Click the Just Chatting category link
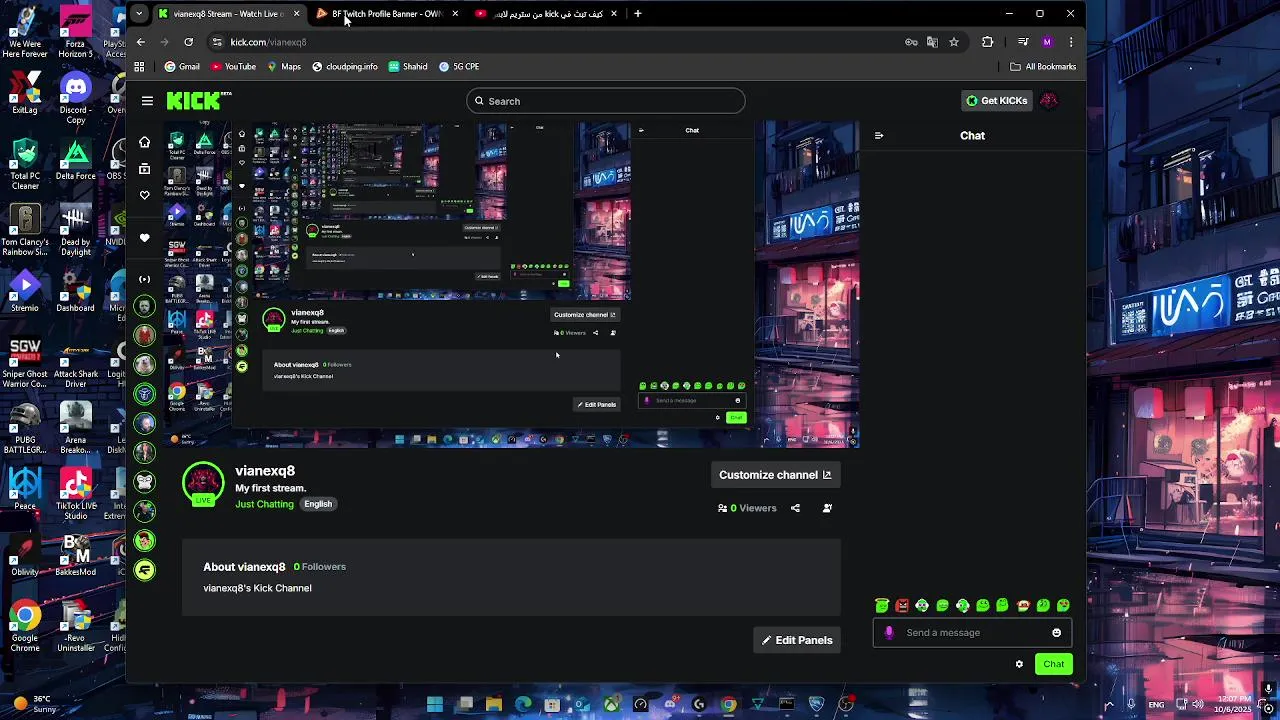1280x720 pixels. pos(264,504)
